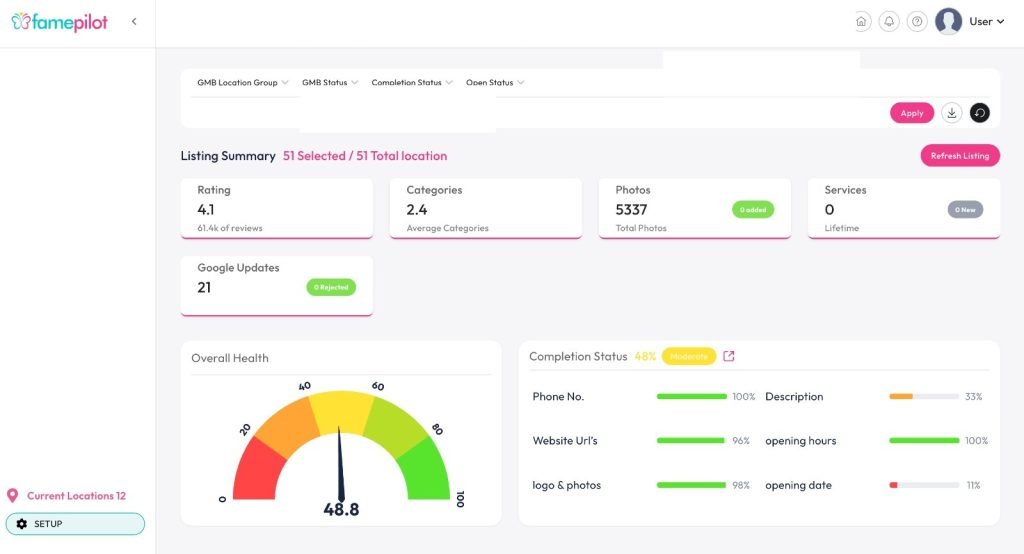Collapse the sidebar with the chevron arrow
Image resolution: width=1024 pixels, height=554 pixels.
tap(134, 22)
